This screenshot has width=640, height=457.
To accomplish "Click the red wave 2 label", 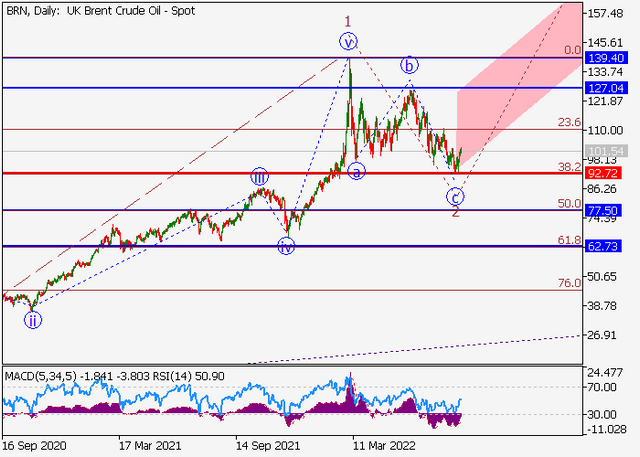I will 455,212.
